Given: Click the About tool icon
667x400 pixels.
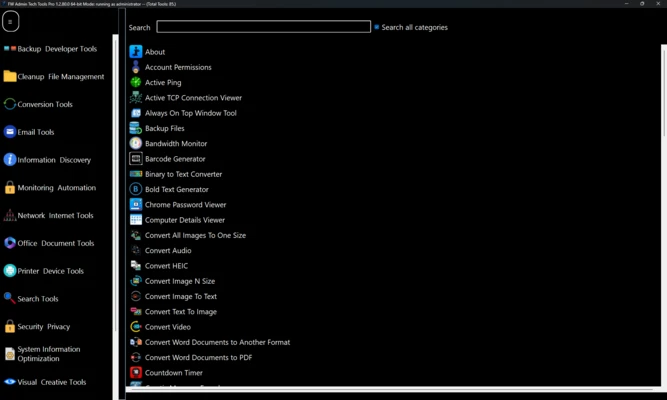Looking at the screenshot, I should [136, 51].
